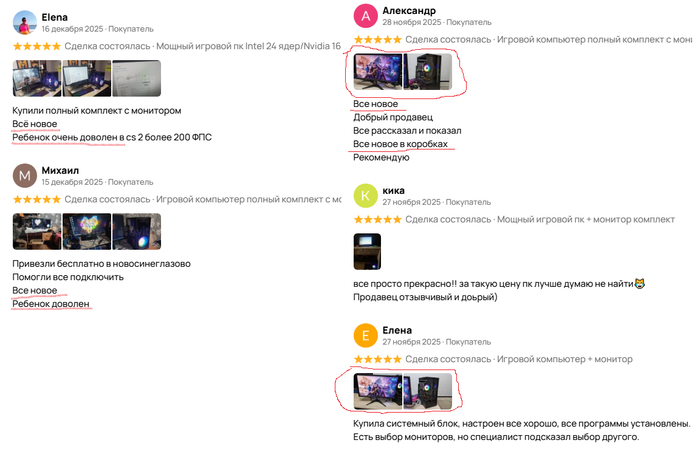The width and height of the screenshot is (700, 457).
Task: View the monitor photo in Елена's review
Action: [x=378, y=391]
